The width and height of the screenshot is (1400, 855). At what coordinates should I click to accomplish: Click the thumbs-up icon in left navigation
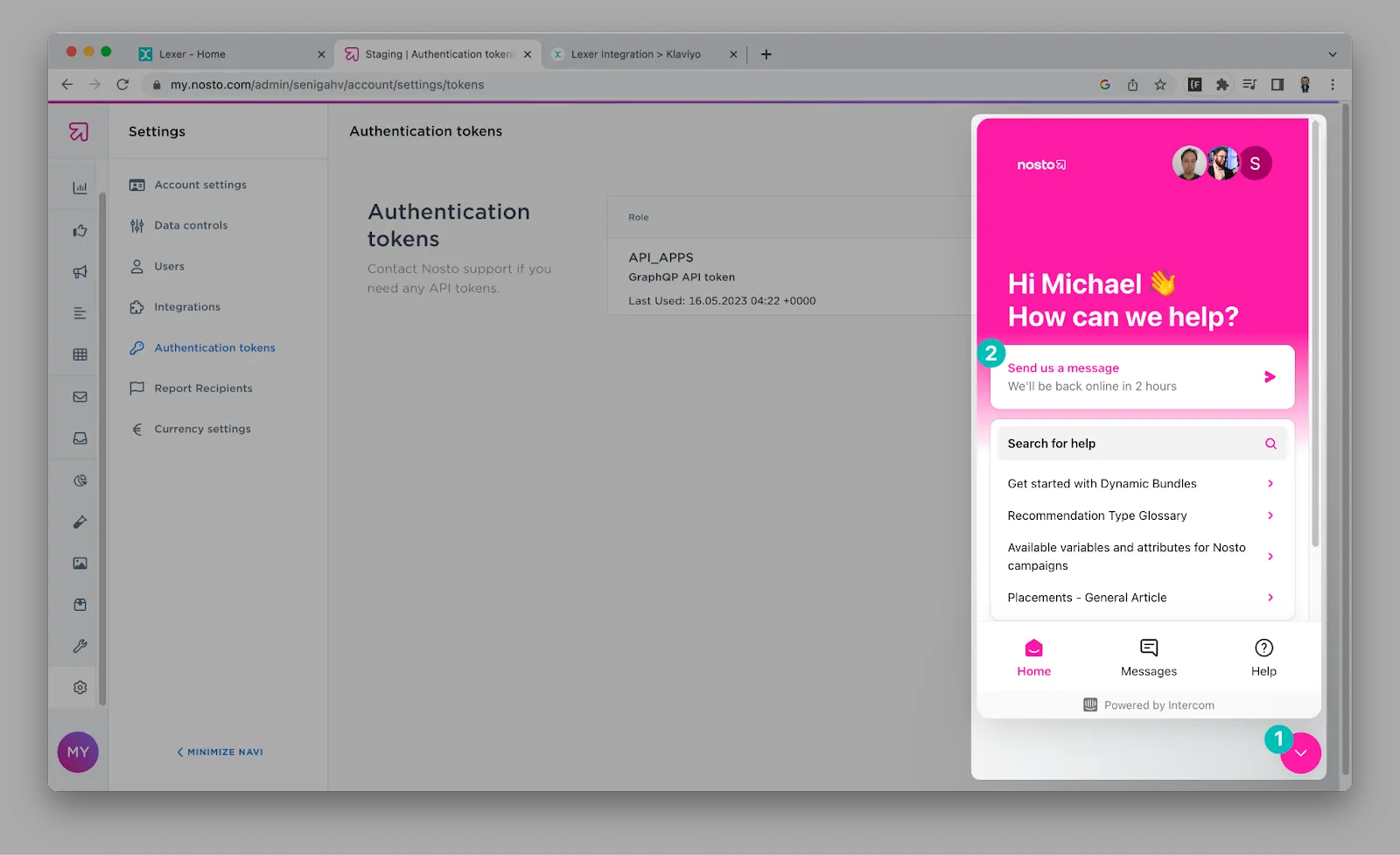pos(80,230)
